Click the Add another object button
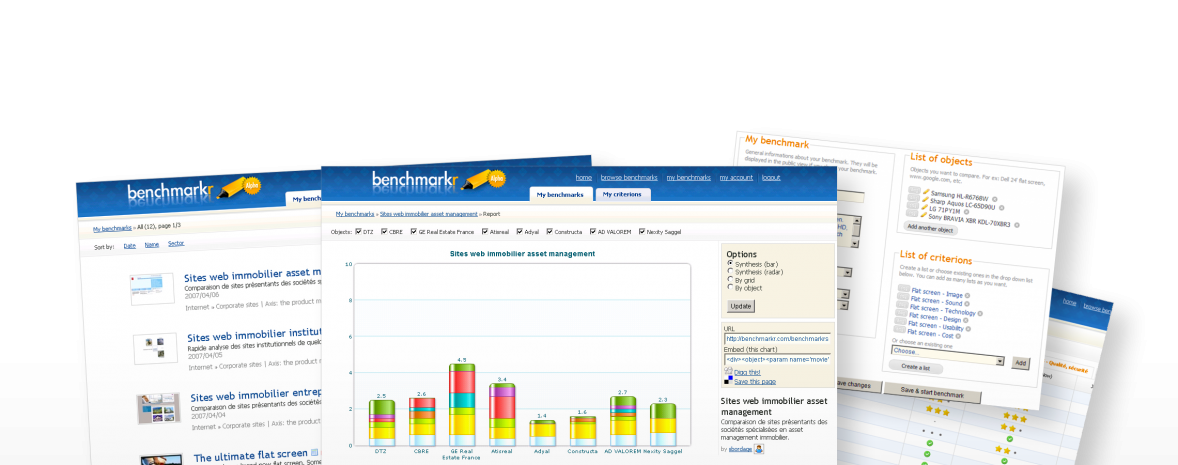1178x465 pixels. point(929,228)
